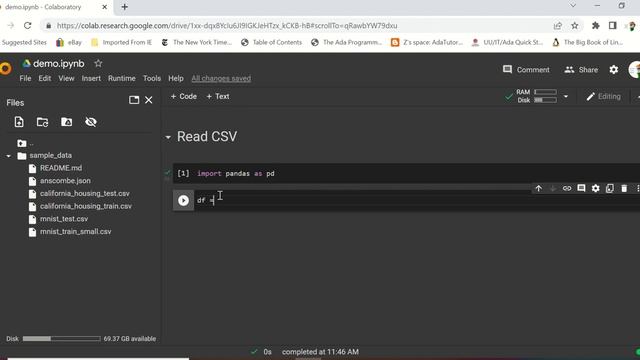Run the df cell
Image resolution: width=640 pixels, height=360 pixels.
click(183, 200)
